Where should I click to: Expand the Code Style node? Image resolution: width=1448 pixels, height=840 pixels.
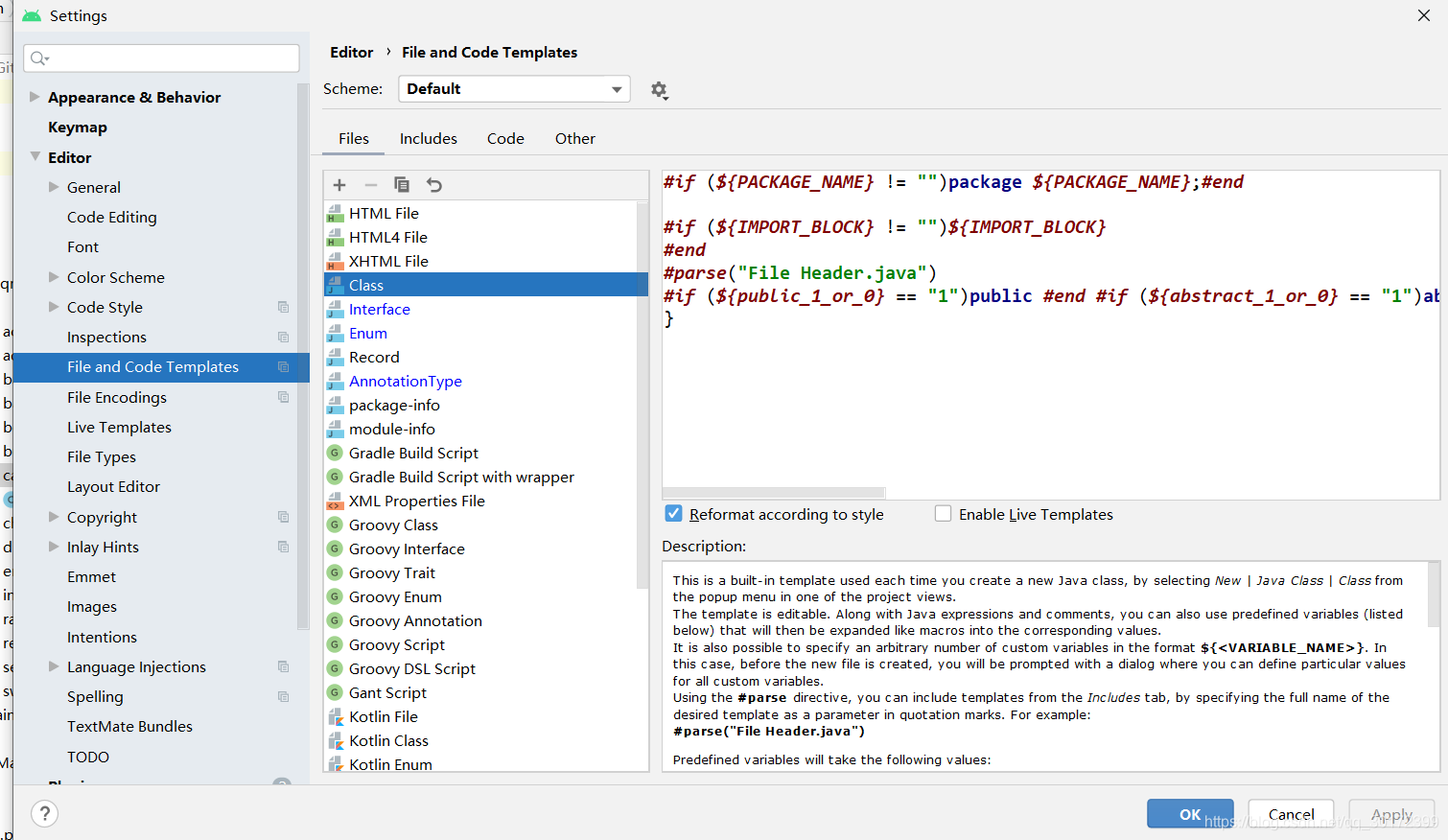(x=54, y=307)
